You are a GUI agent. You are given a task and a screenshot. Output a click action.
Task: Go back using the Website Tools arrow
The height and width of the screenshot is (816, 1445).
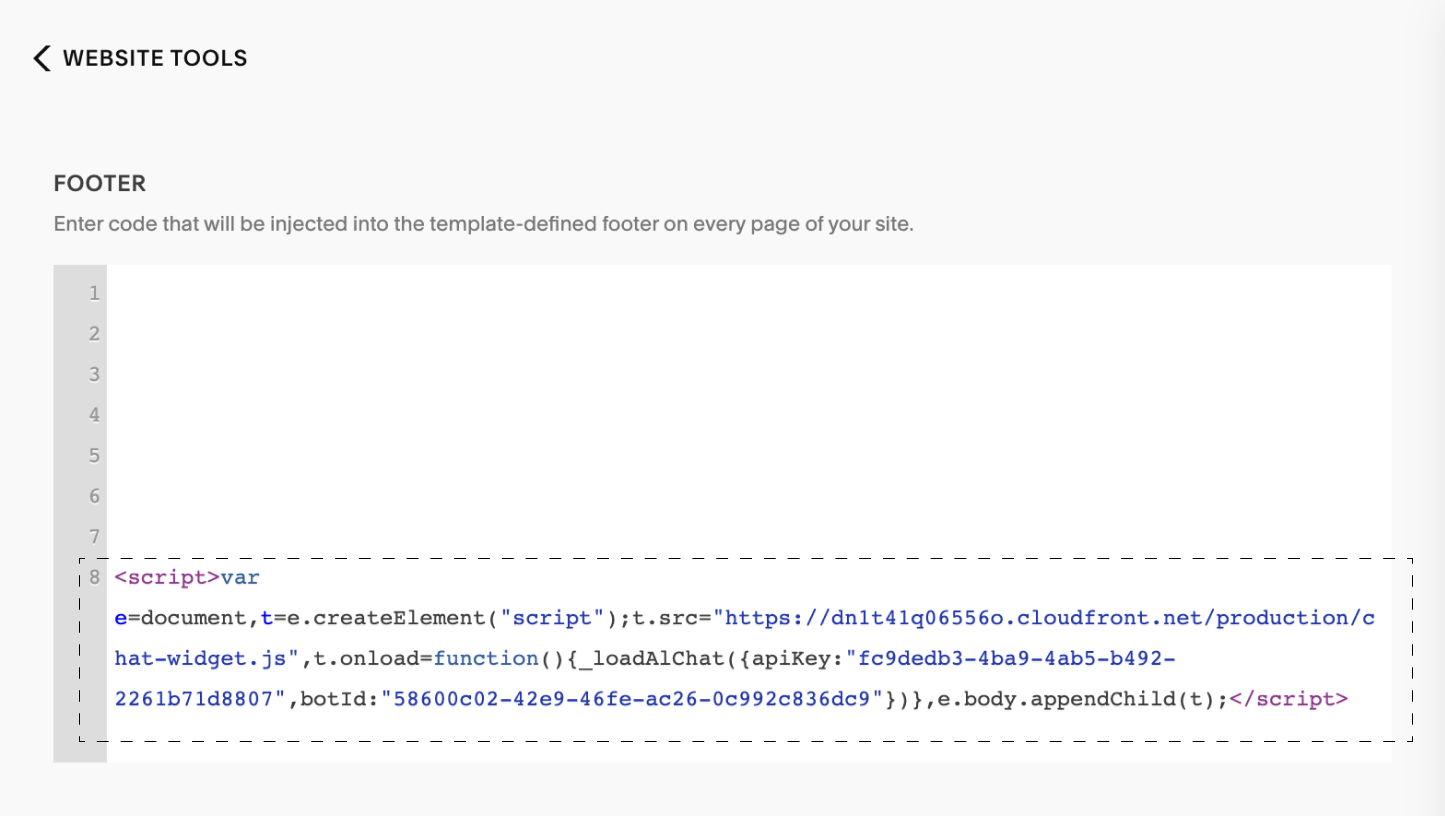click(41, 58)
